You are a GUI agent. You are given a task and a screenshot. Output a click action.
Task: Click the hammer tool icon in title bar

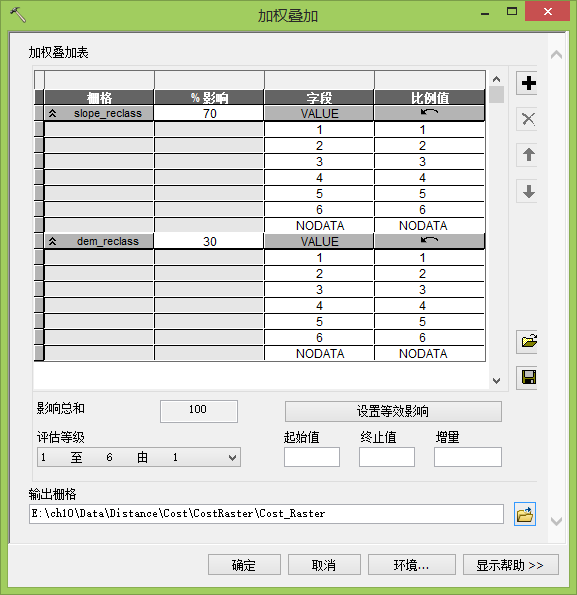17,15
